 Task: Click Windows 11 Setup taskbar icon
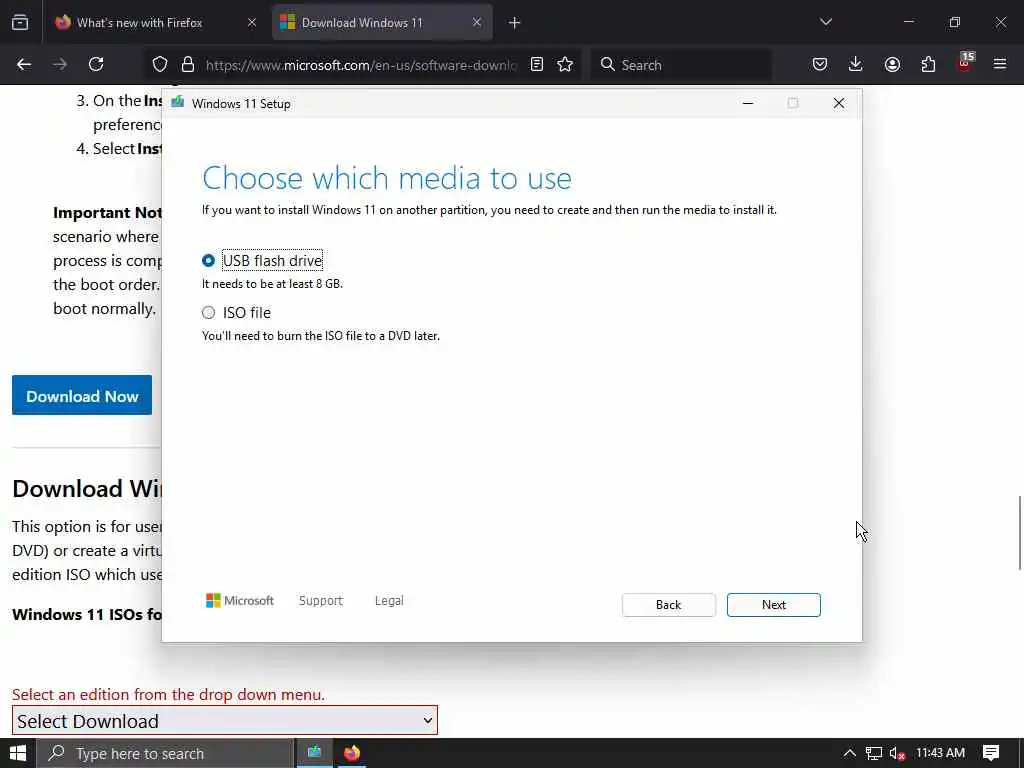tap(315, 753)
